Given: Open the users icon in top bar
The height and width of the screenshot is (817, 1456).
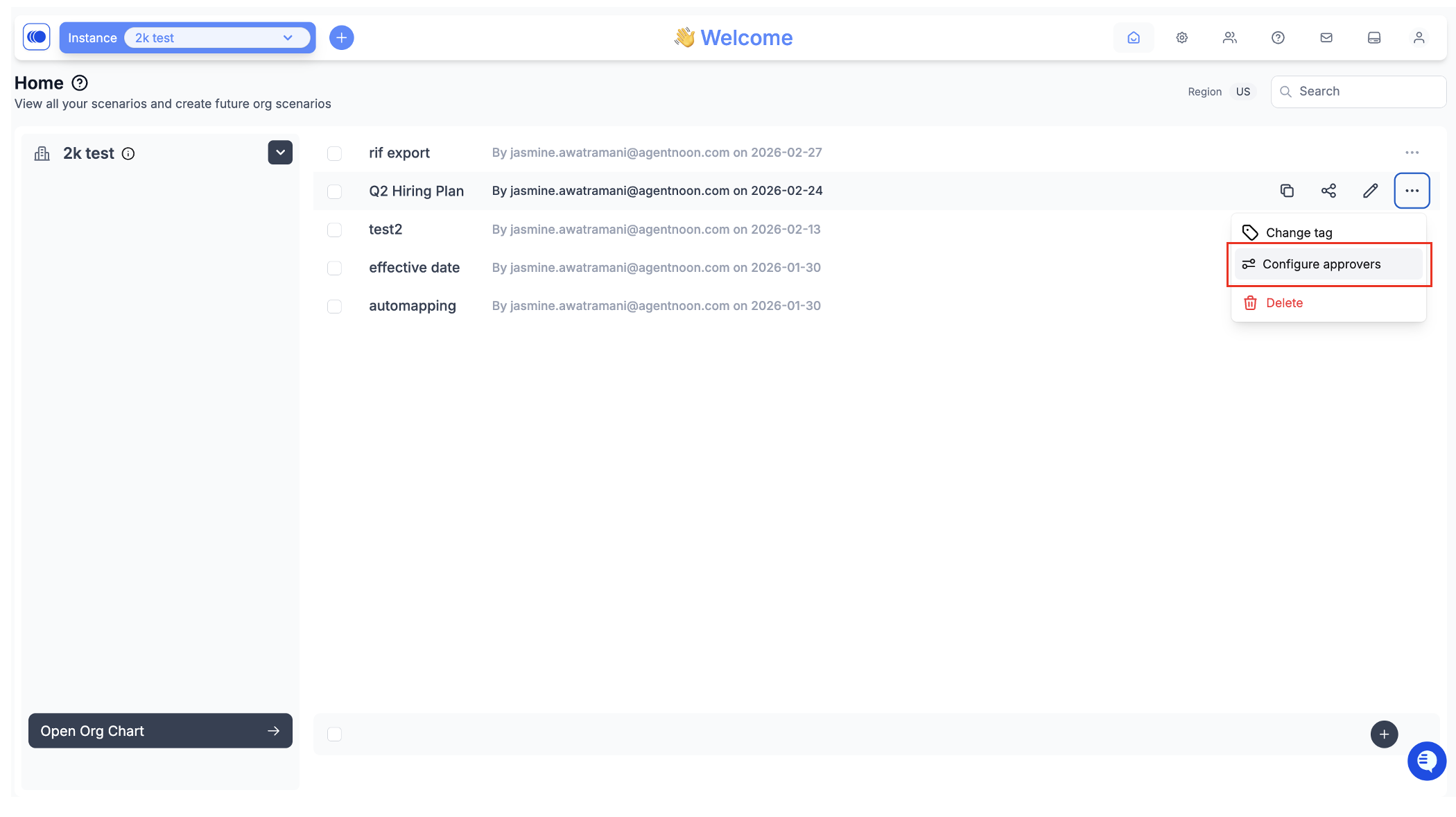Looking at the screenshot, I should [x=1230, y=37].
